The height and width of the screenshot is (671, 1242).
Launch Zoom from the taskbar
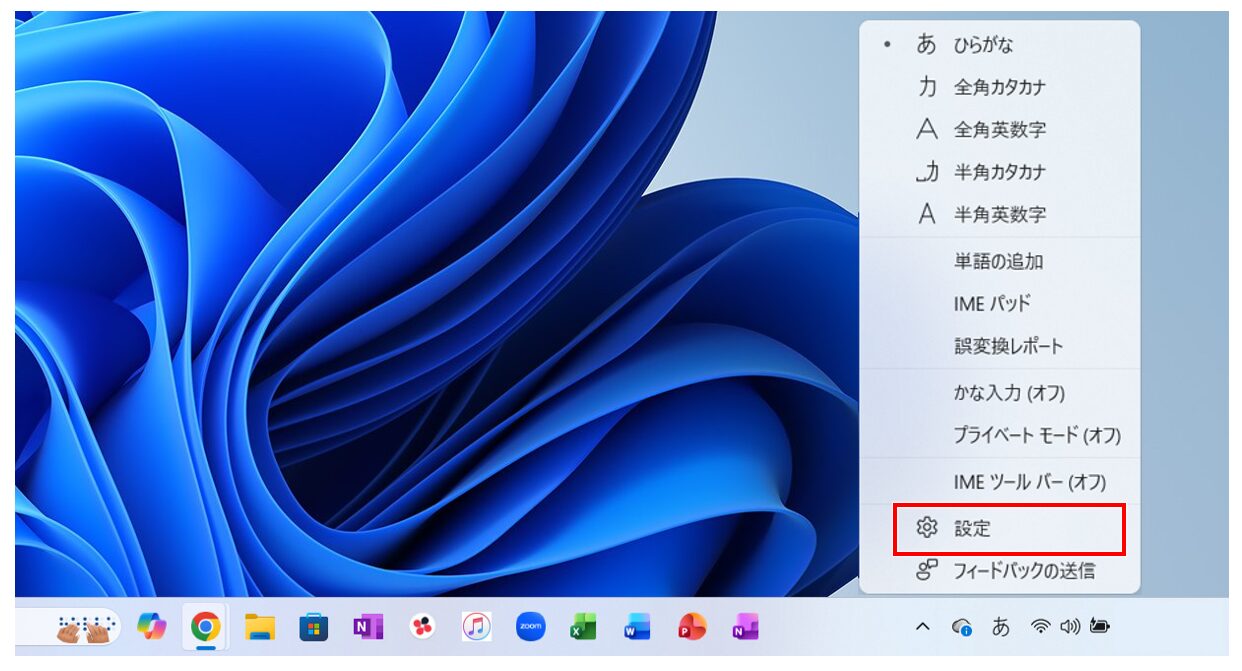pos(530,627)
